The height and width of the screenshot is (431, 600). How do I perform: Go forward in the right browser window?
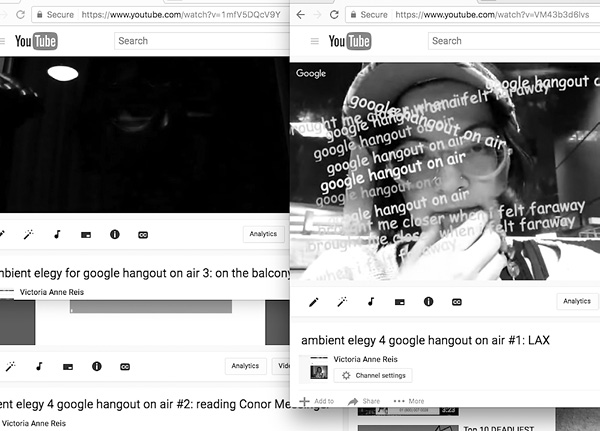[x=317, y=15]
